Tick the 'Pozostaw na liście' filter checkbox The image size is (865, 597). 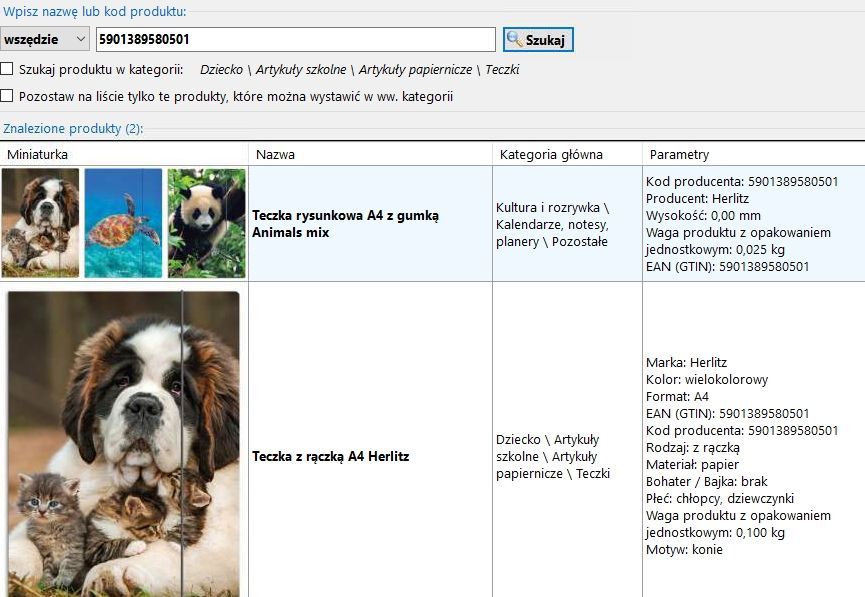[x=7, y=96]
